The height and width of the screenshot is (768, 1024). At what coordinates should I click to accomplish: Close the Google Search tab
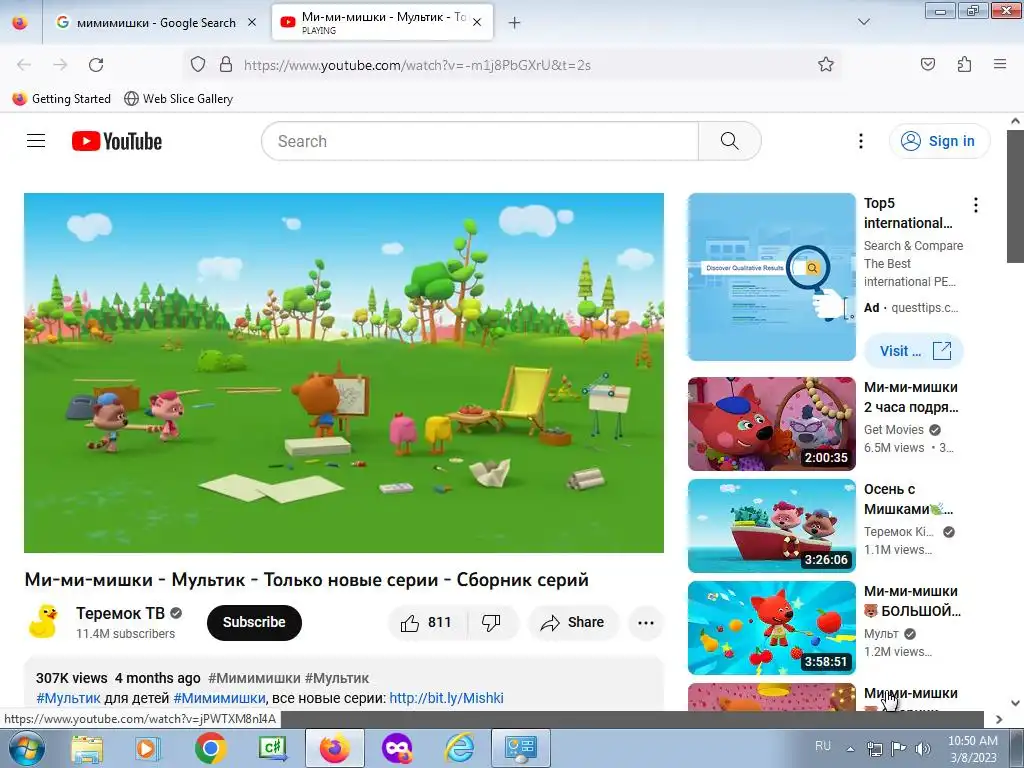coord(252,23)
